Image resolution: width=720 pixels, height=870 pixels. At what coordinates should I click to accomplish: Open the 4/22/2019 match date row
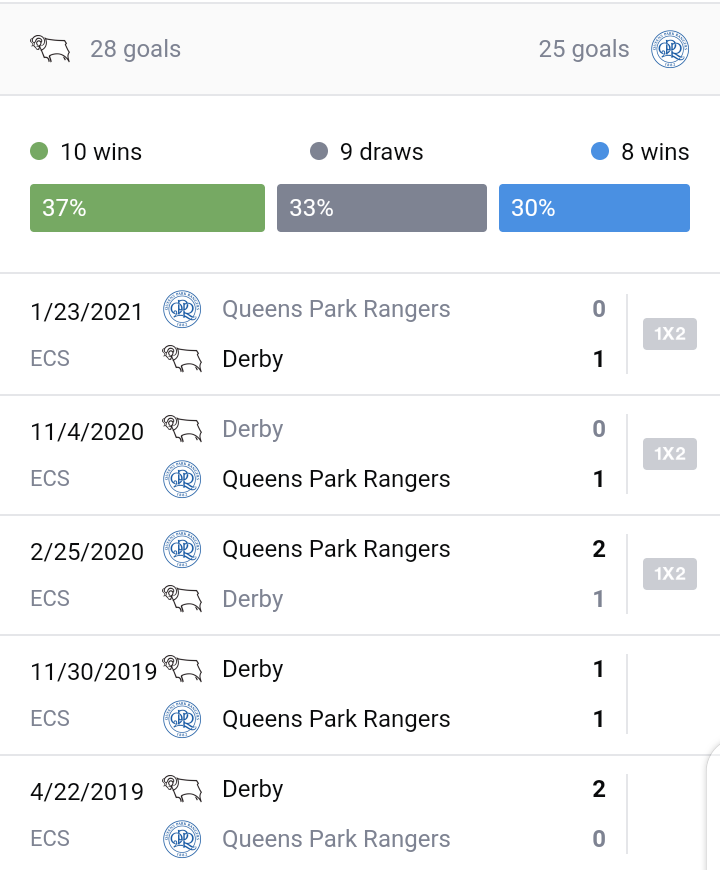(x=360, y=814)
